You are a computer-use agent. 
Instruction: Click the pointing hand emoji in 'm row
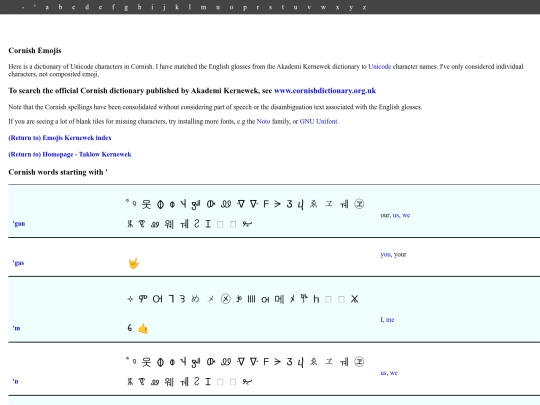pos(143,329)
